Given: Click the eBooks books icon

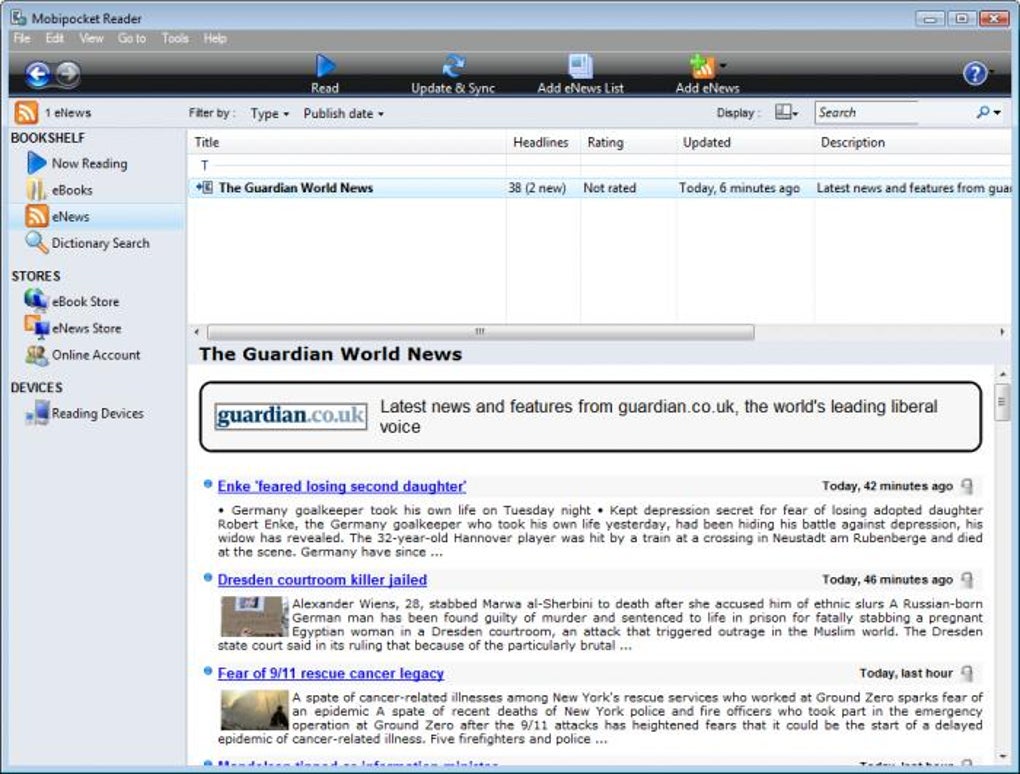Looking at the screenshot, I should 36,190.
